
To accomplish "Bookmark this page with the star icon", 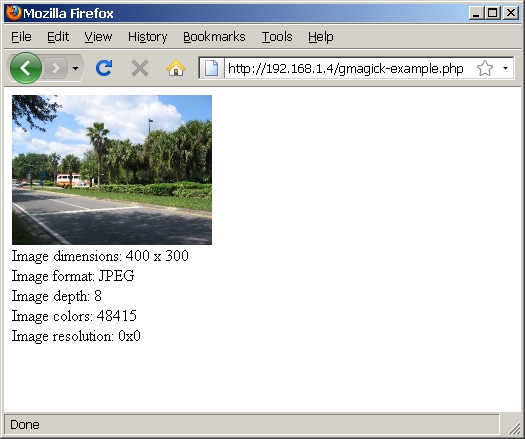I will [x=484, y=68].
